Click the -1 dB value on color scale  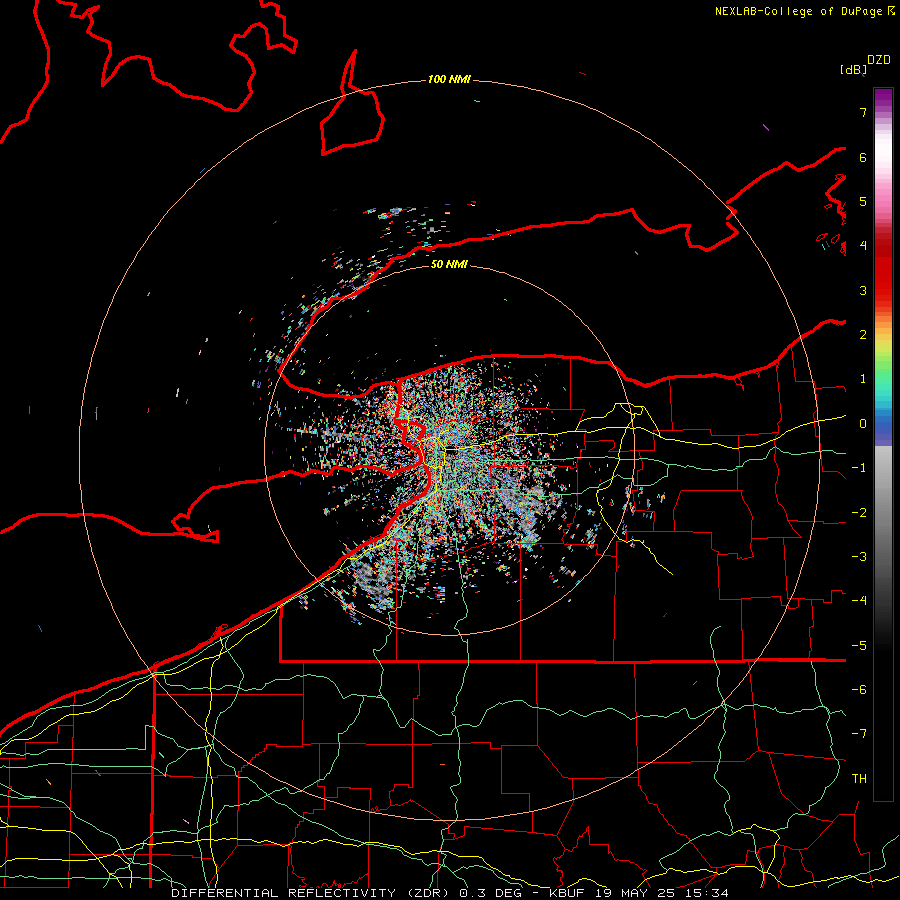tap(859, 468)
